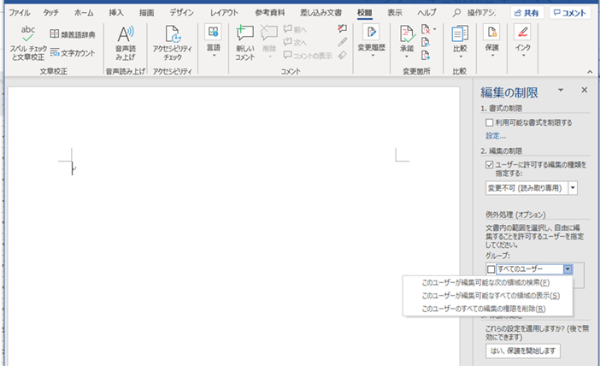Click the コメント button at top right
Viewport: 600px width, 366px height.
pos(570,13)
